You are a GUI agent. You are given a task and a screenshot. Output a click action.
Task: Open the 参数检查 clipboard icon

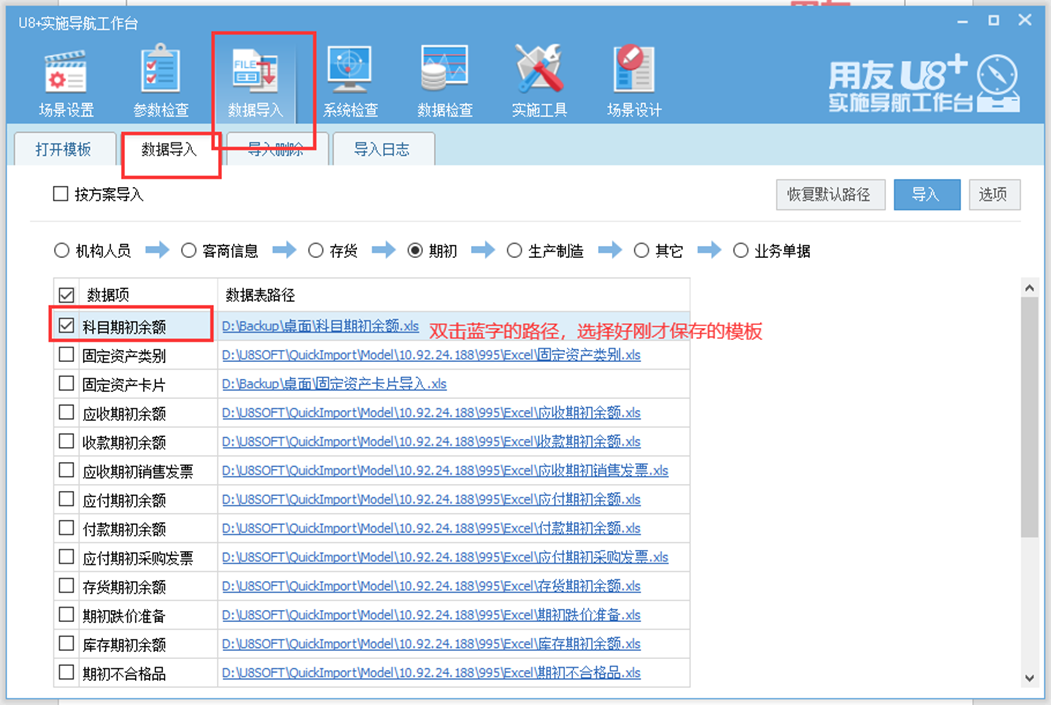160,81
